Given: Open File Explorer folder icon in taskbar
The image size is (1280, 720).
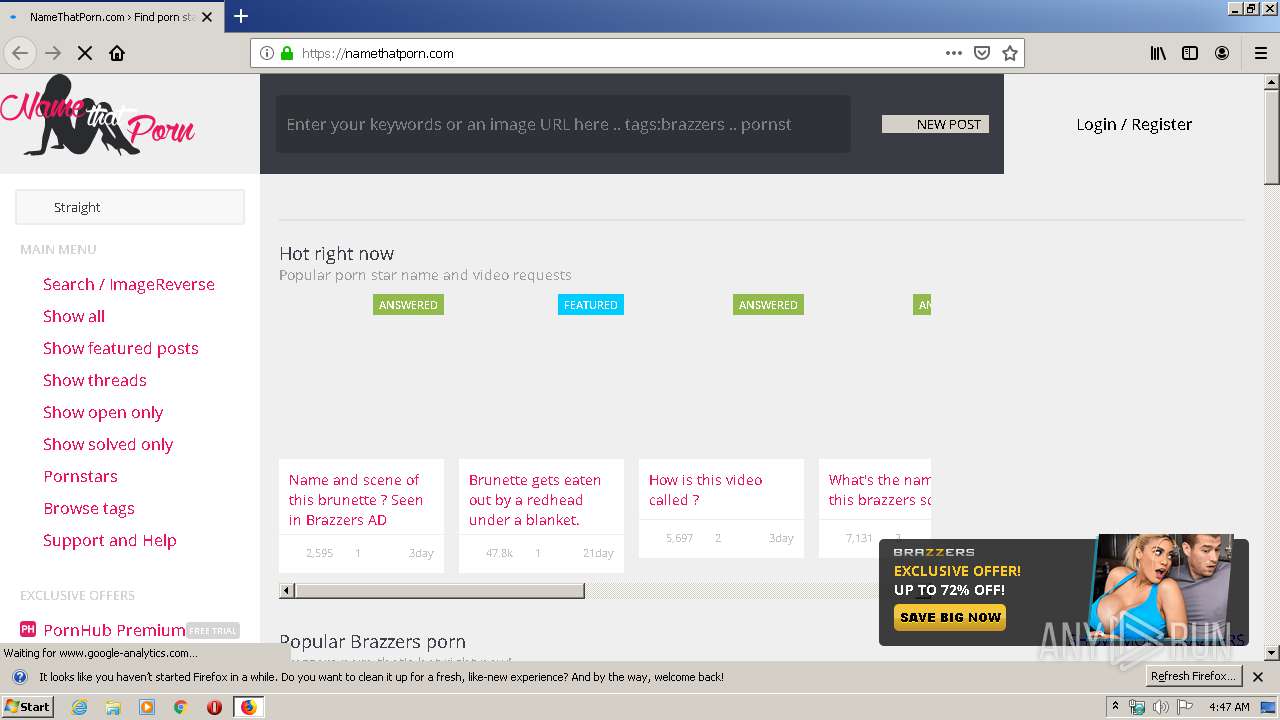Looking at the screenshot, I should coord(113,707).
